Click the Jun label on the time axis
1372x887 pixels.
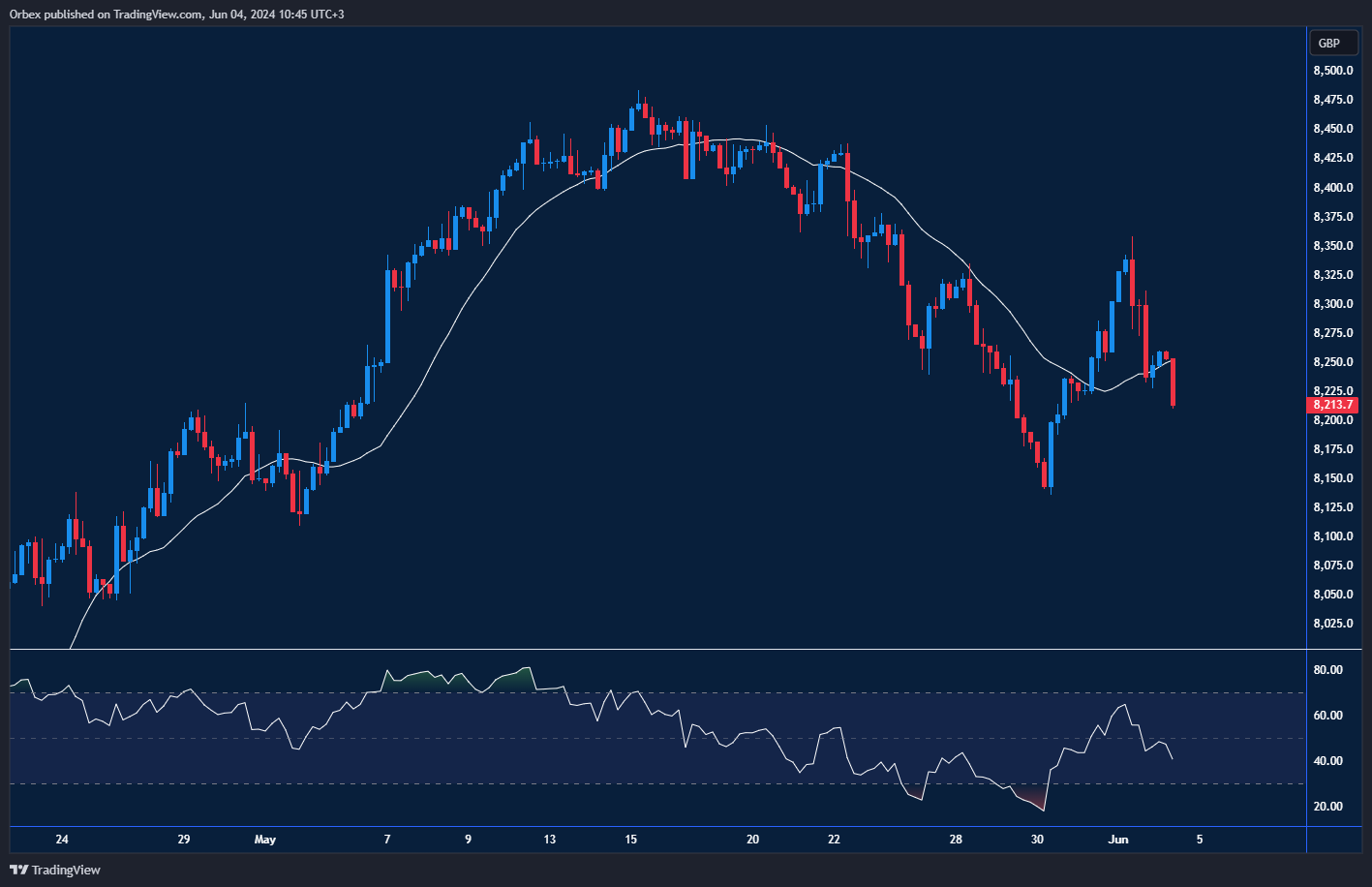(1117, 840)
